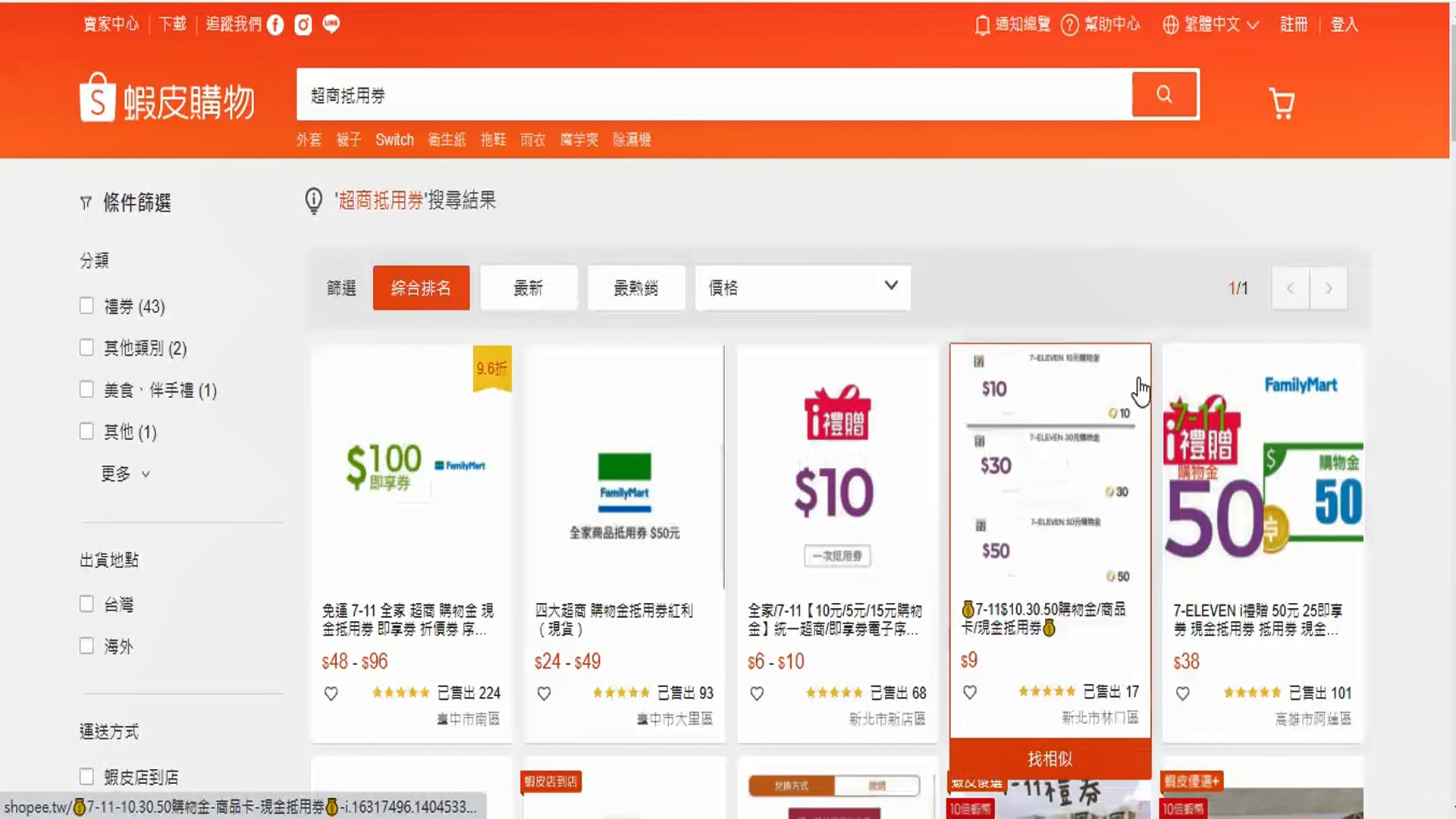Select the 最新 sort tab
This screenshot has height=819, width=1456.
pyautogui.click(x=529, y=287)
